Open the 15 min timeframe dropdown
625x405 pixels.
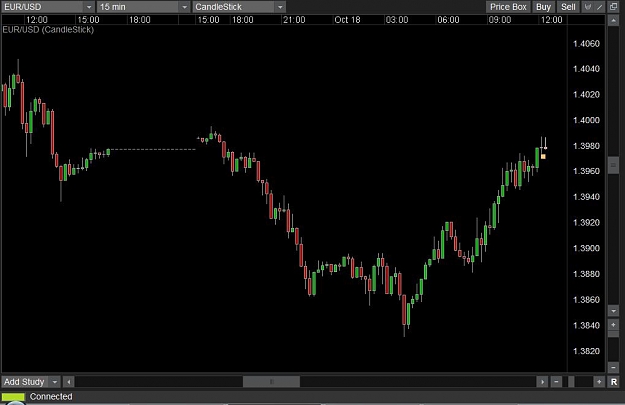point(143,7)
